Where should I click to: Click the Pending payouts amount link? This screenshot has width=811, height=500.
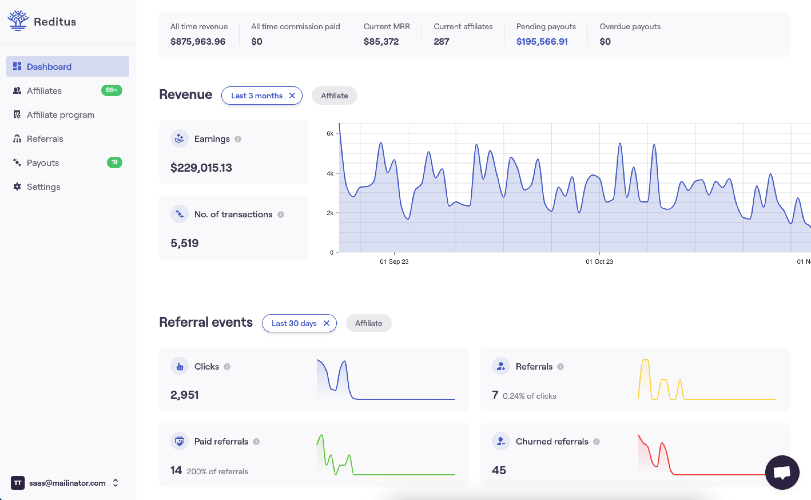542,41
